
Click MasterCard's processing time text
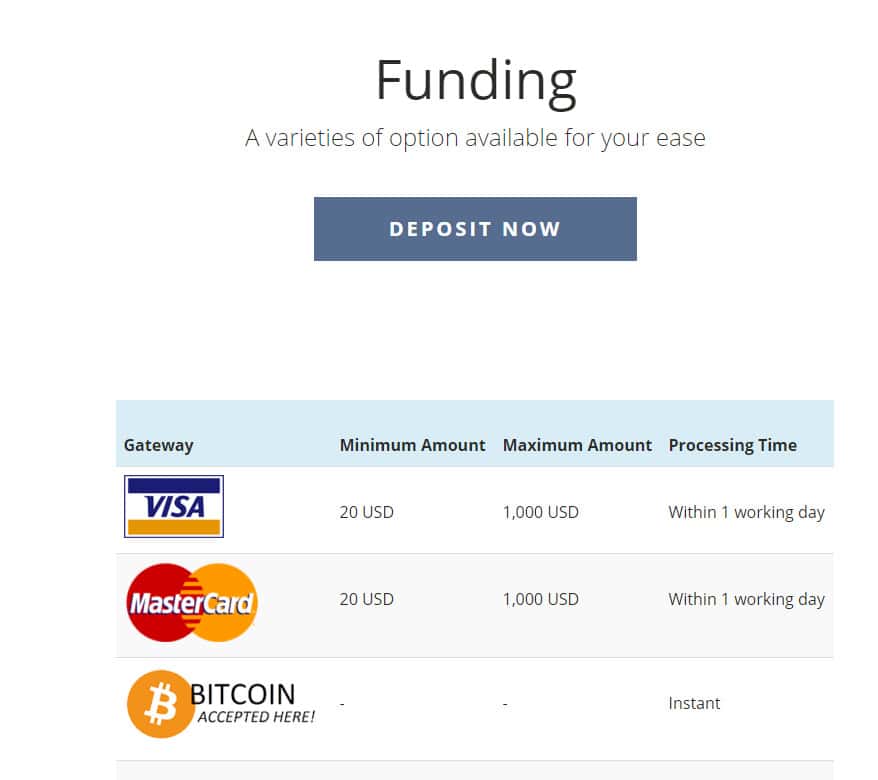click(x=746, y=599)
